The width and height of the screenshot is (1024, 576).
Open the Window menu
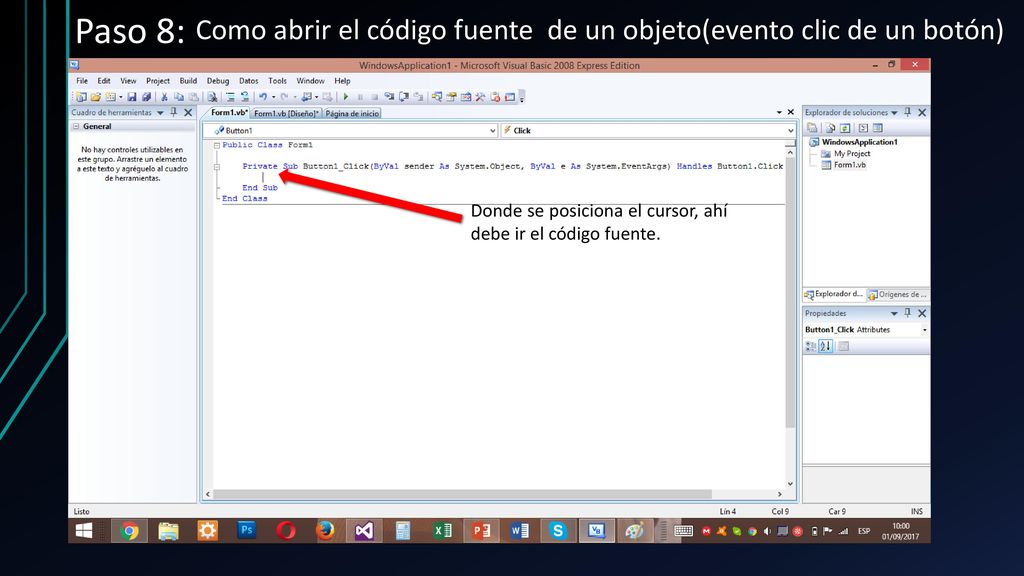click(310, 81)
